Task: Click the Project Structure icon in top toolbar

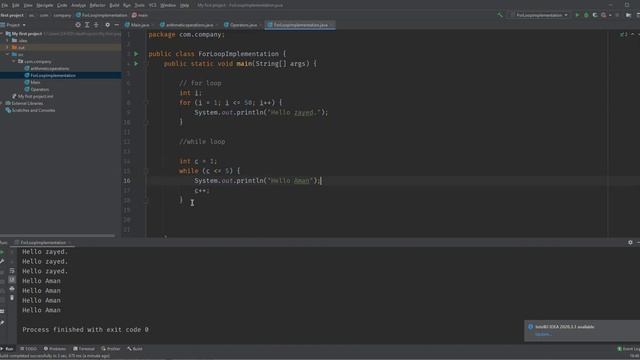Action: (629, 15)
